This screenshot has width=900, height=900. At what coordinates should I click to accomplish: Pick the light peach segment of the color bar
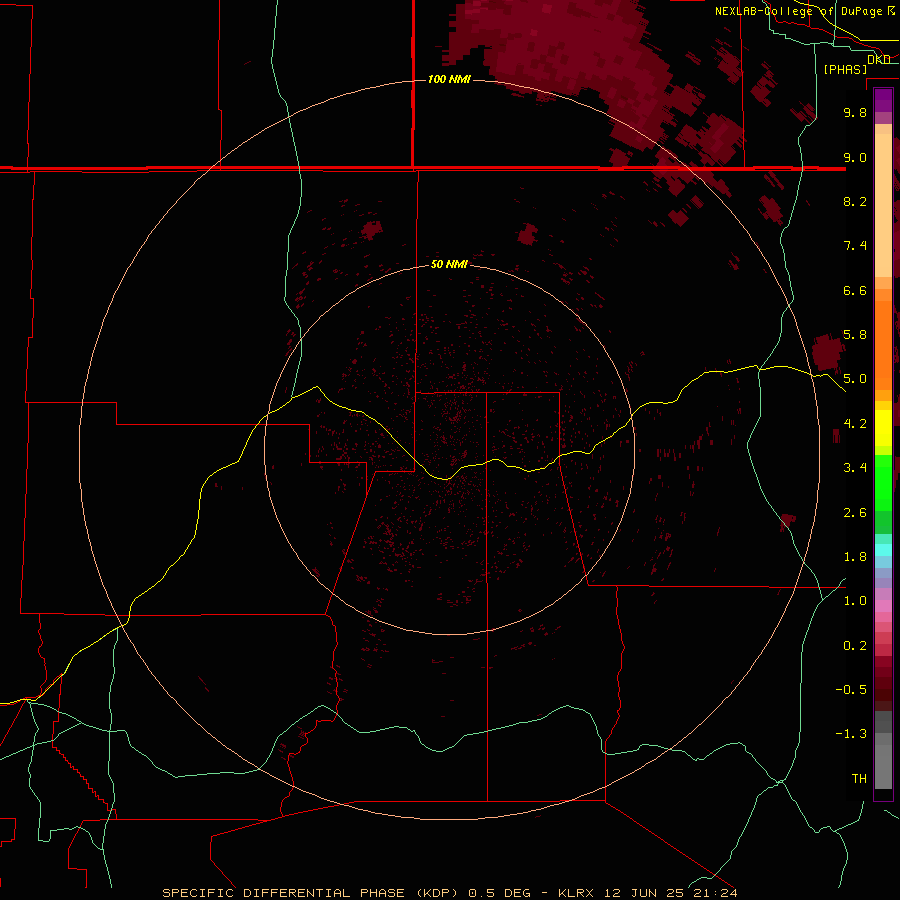(x=883, y=205)
